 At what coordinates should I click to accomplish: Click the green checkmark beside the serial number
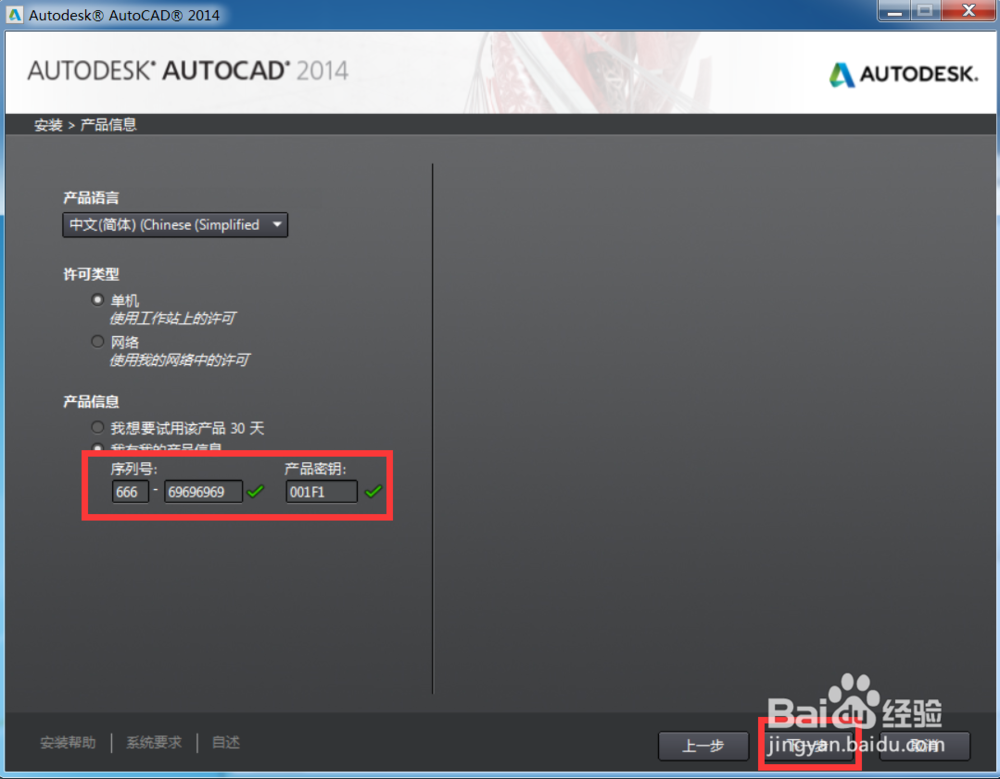(255, 491)
